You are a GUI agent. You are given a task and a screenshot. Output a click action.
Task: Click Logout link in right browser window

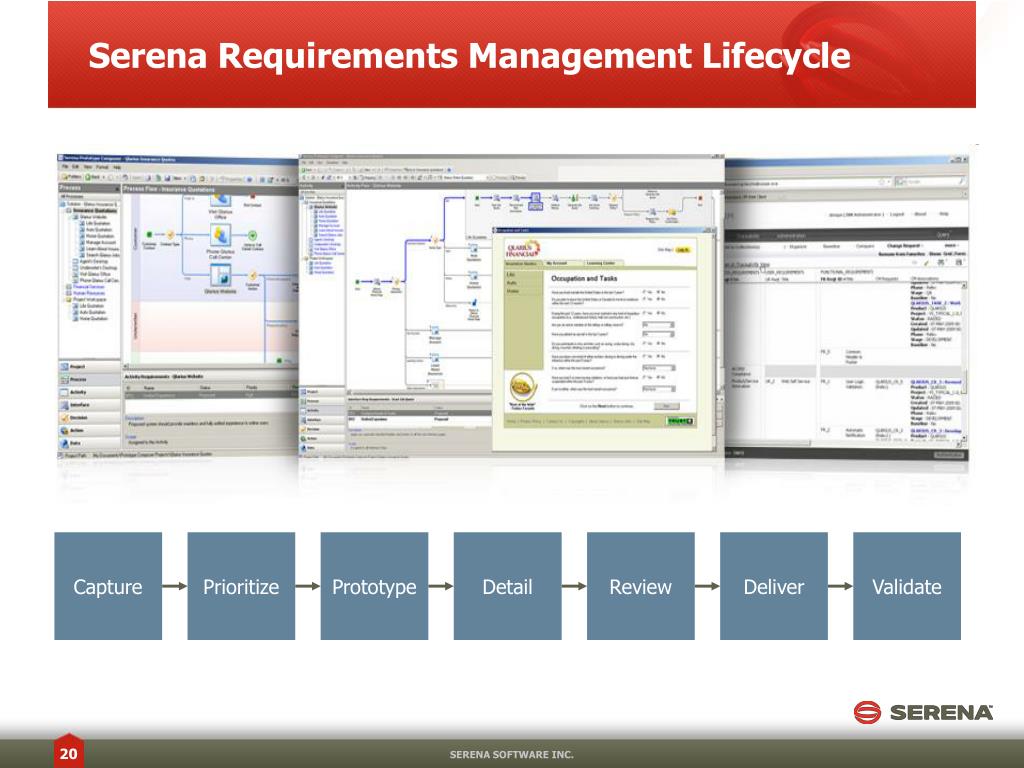pyautogui.click(x=897, y=214)
